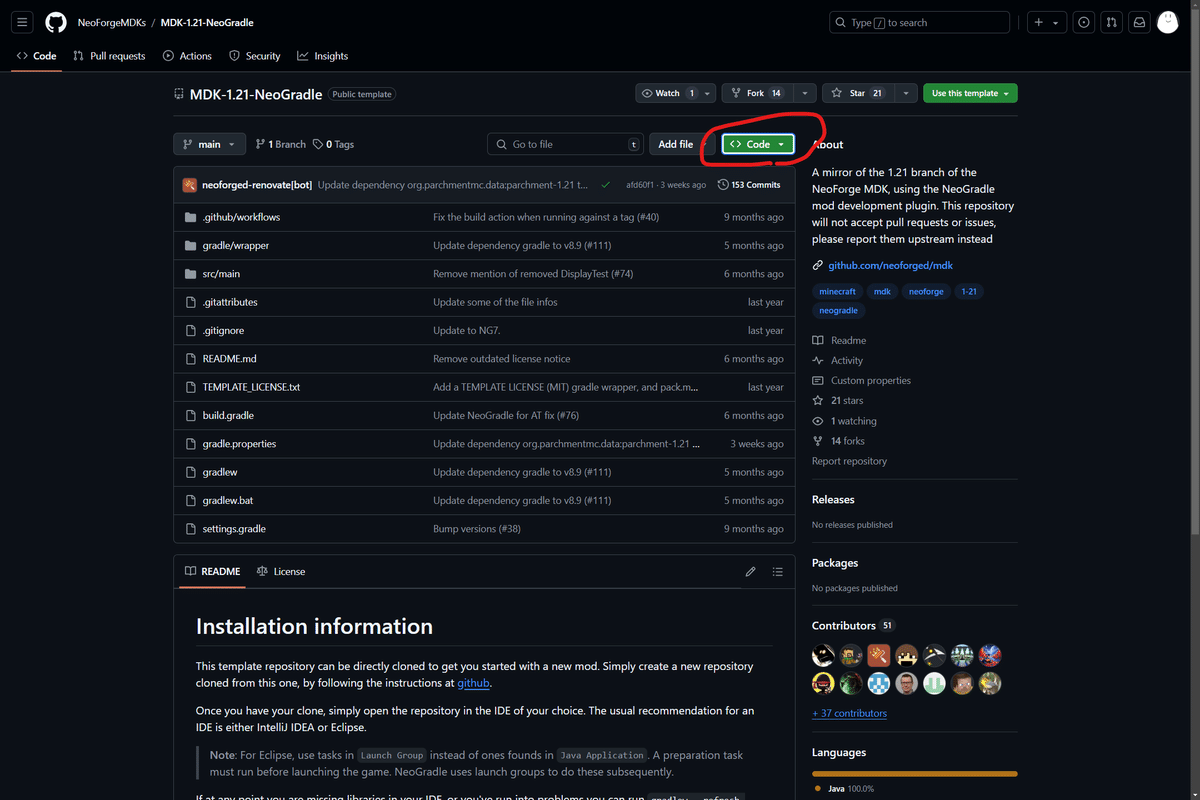This screenshot has height=800, width=1200.
Task: Open the user avatar menu
Action: pos(1168,22)
